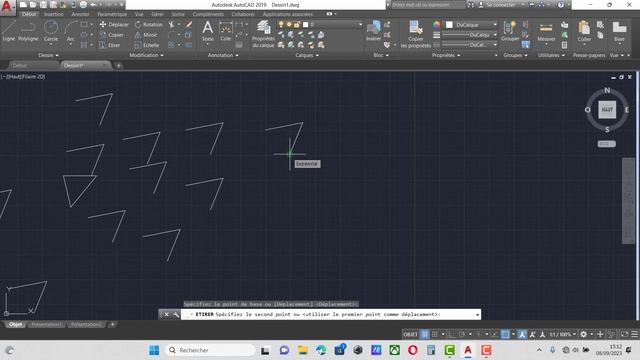Click Copier les propriétés tool
This screenshot has height=360, width=640.
(x=416, y=34)
